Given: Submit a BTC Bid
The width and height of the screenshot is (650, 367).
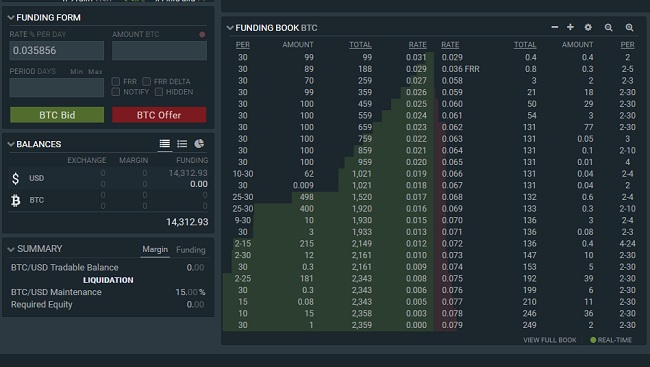Looking at the screenshot, I should 57,115.
